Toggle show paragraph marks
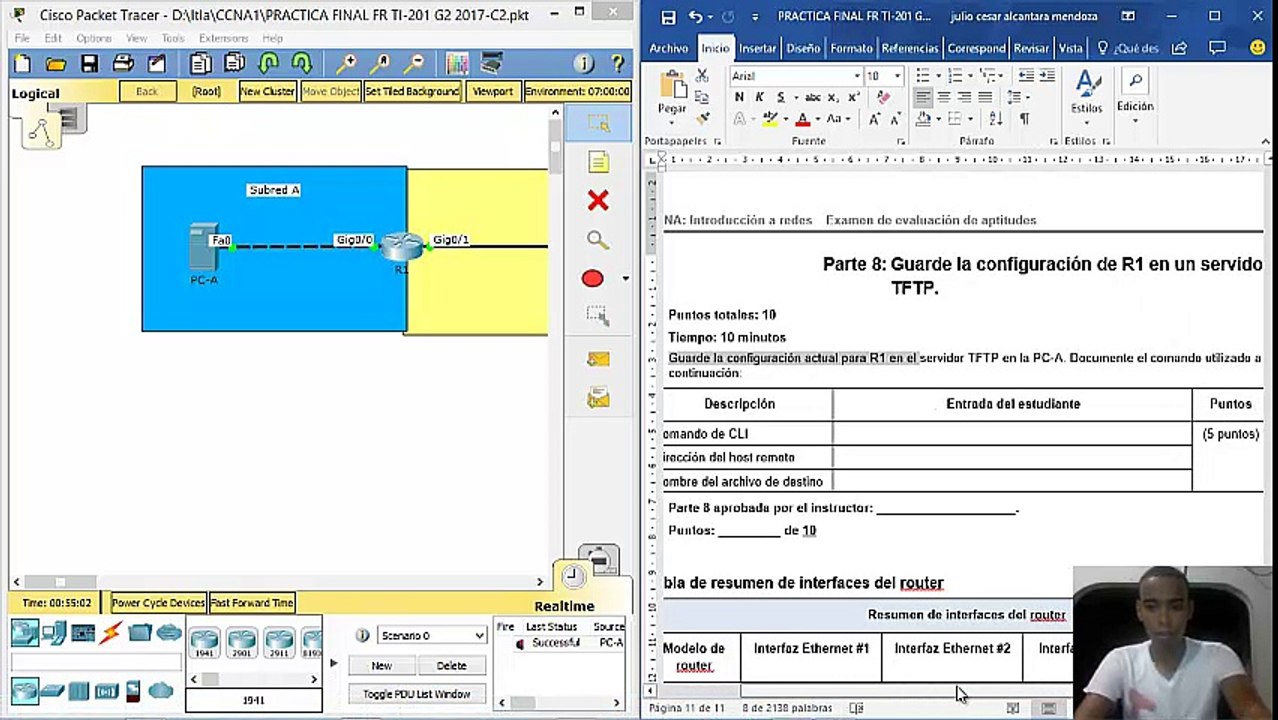The image size is (1278, 720). (x=1024, y=118)
